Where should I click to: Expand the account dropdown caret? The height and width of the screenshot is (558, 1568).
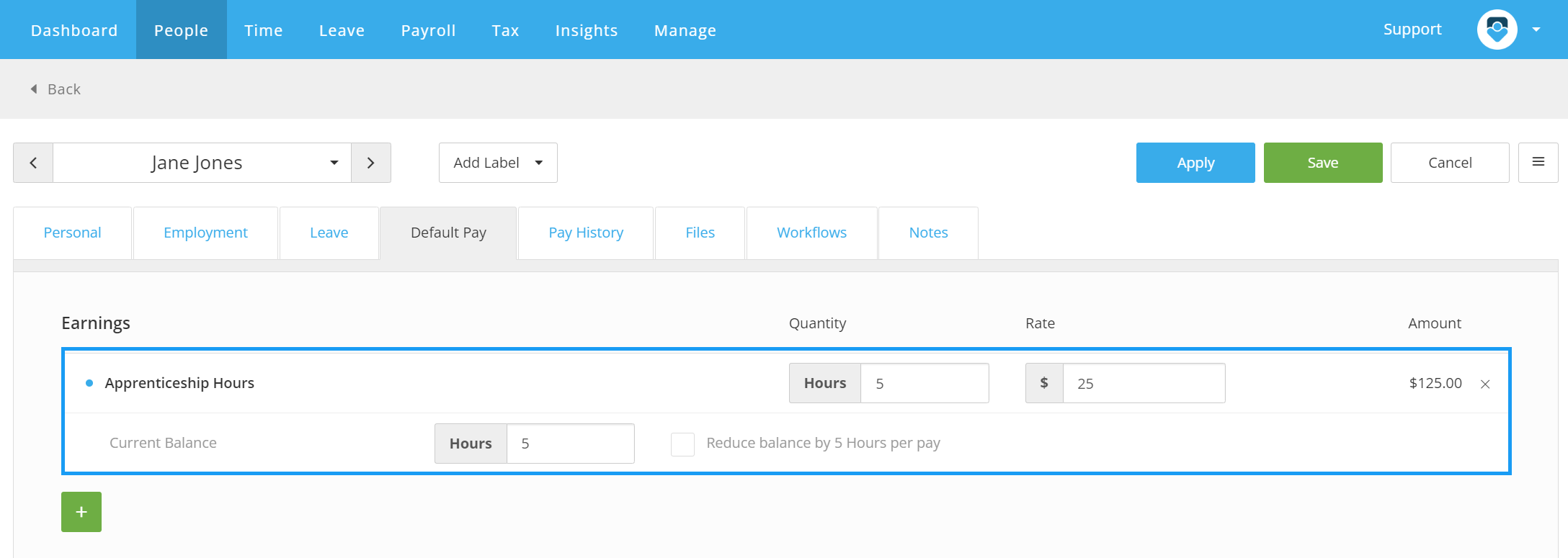pos(1536,30)
